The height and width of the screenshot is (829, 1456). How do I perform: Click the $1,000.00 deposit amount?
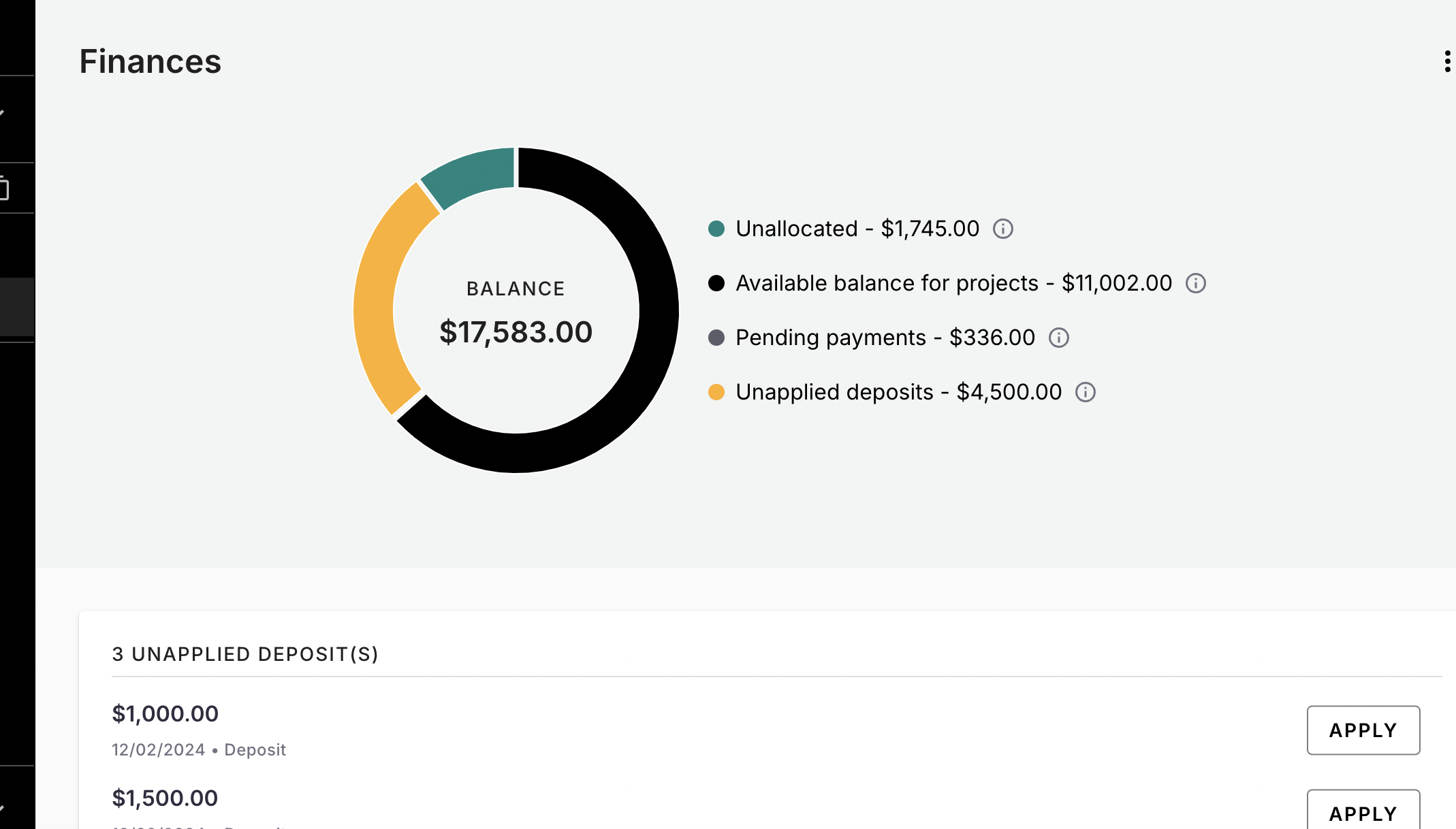(x=165, y=713)
